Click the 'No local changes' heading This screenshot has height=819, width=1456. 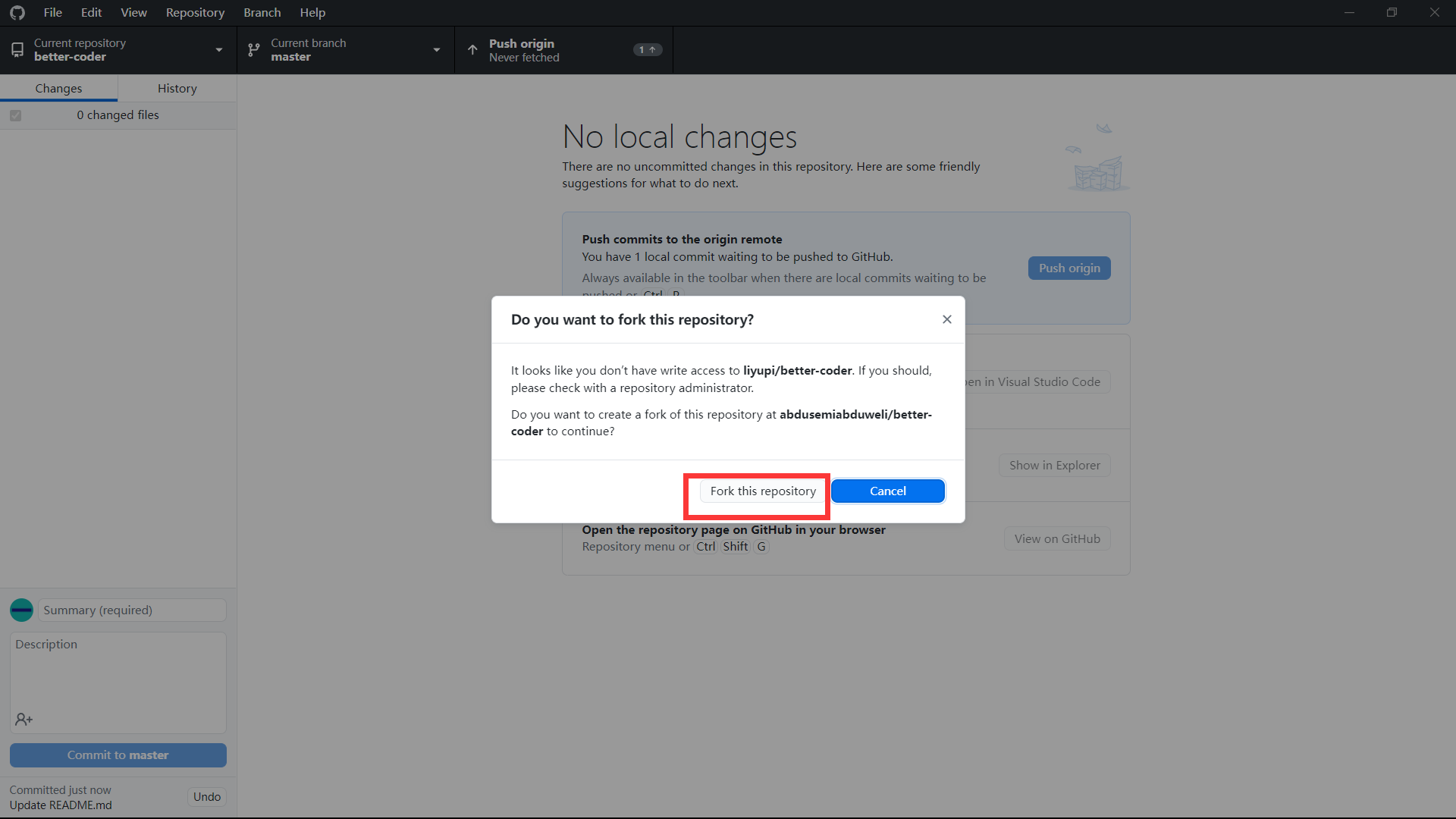pyautogui.click(x=679, y=137)
